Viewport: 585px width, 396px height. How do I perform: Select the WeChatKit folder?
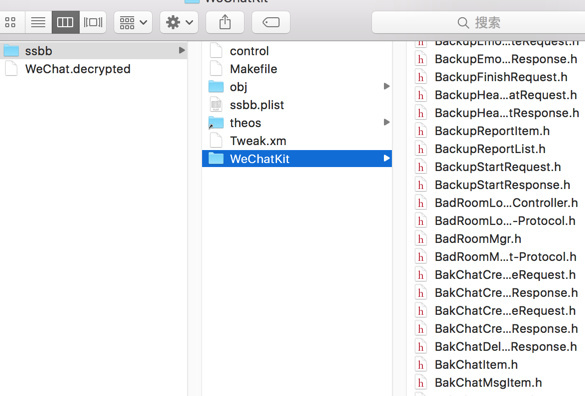(x=297, y=159)
